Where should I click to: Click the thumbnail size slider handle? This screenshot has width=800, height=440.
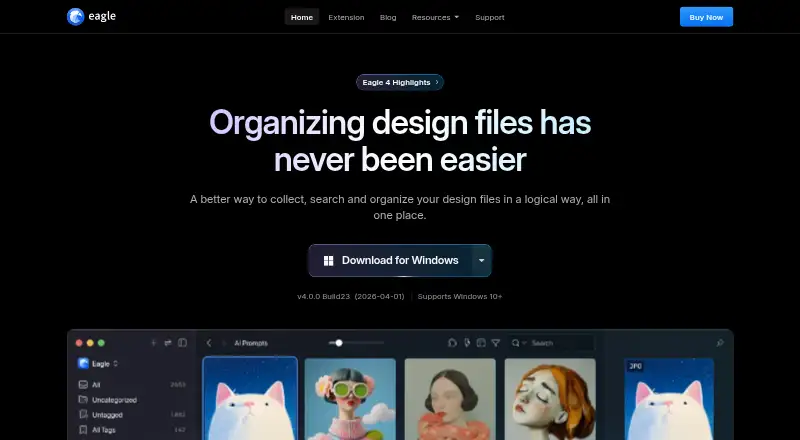click(x=339, y=343)
